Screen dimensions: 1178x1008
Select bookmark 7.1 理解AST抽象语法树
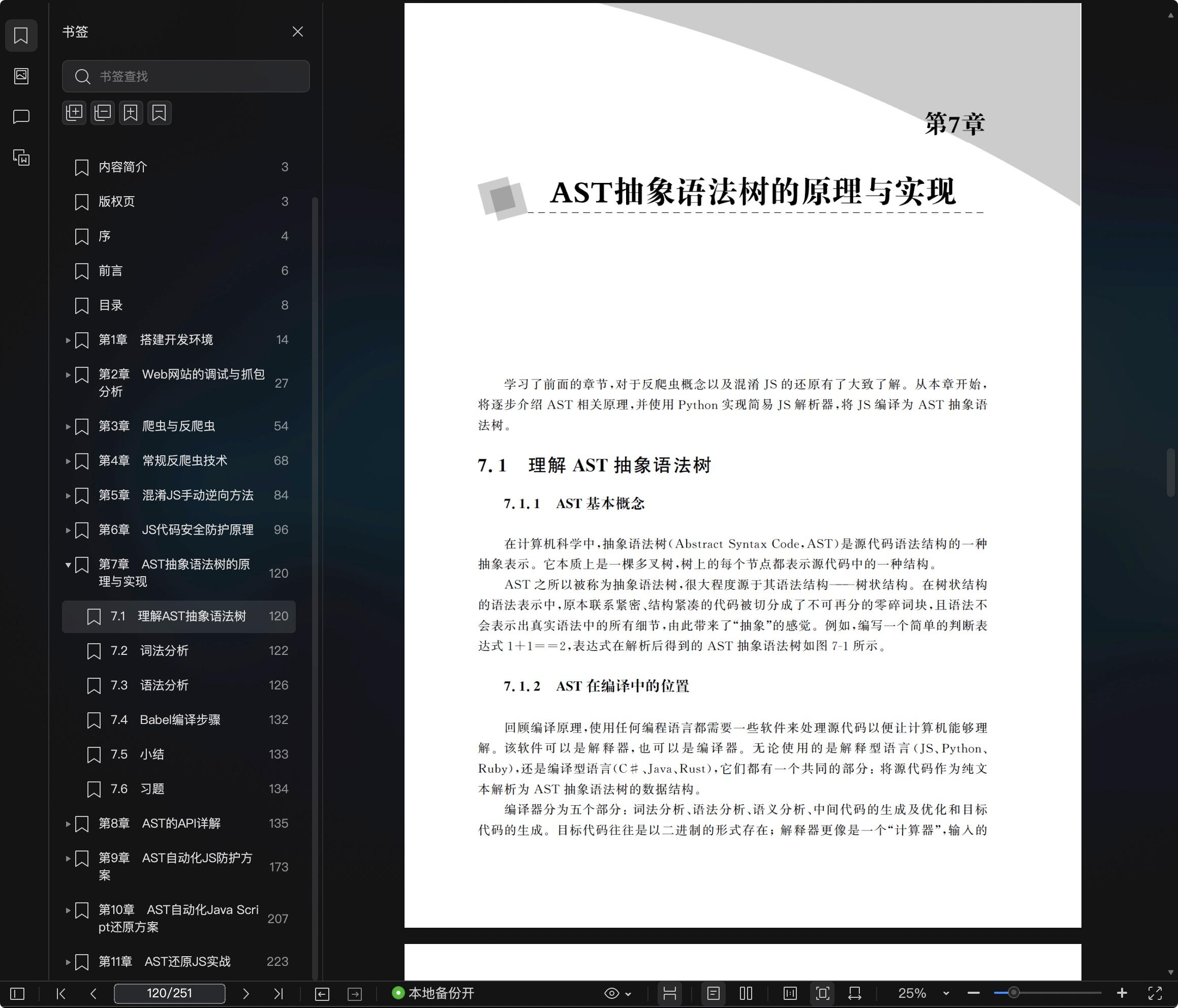(x=179, y=616)
